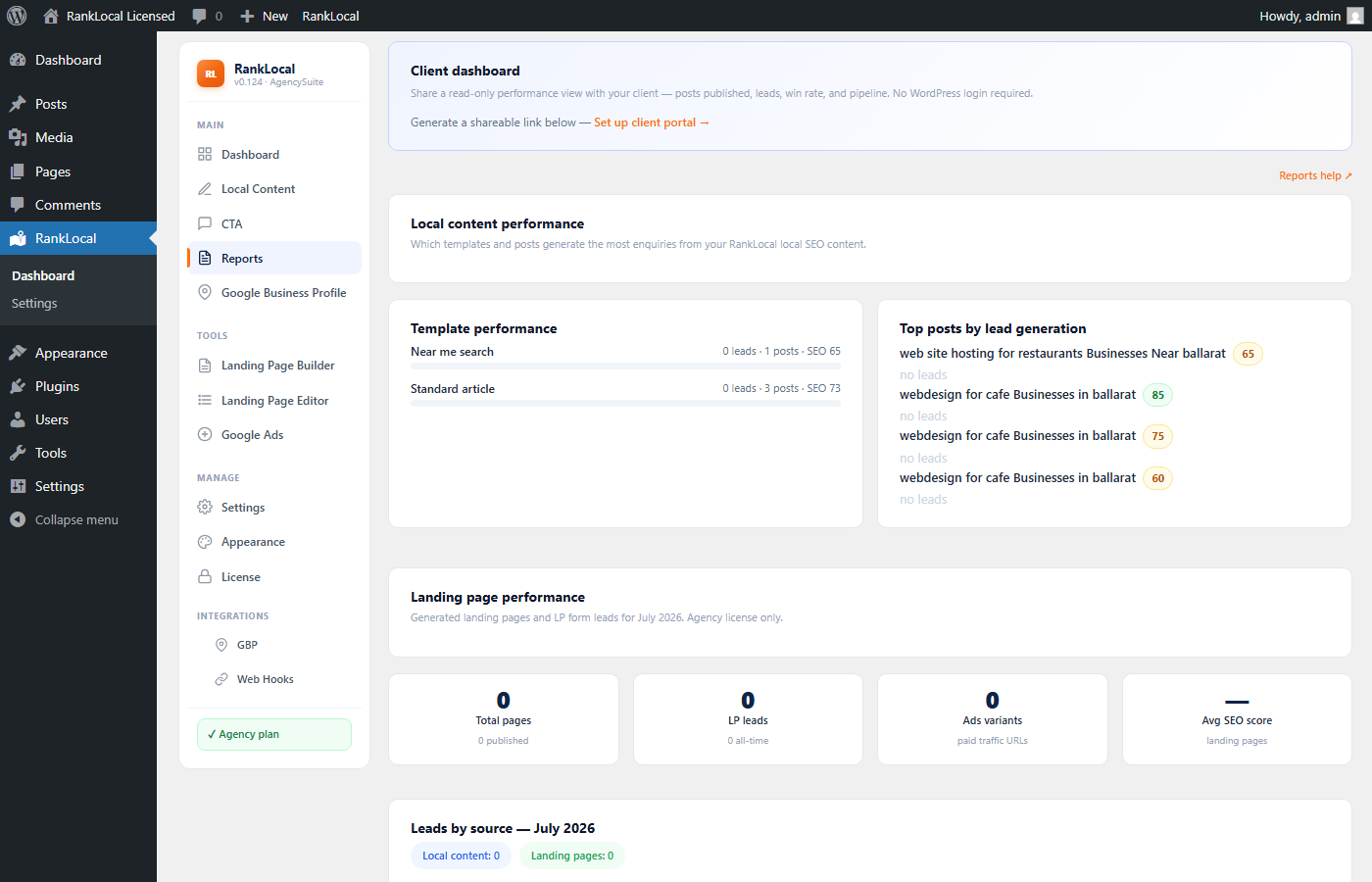Image resolution: width=1372 pixels, height=882 pixels.
Task: Click the Near me search progress bar
Action: 625,367
